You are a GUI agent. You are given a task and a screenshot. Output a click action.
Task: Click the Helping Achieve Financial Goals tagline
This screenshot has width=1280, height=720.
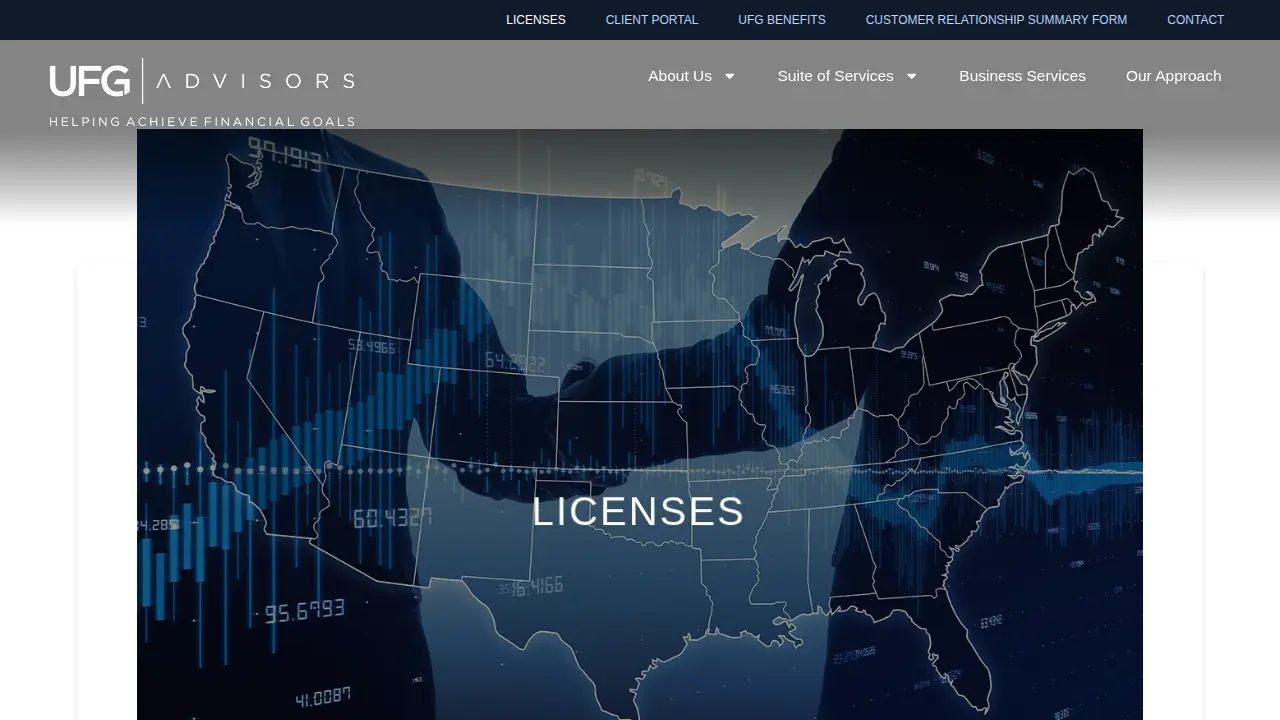point(202,122)
